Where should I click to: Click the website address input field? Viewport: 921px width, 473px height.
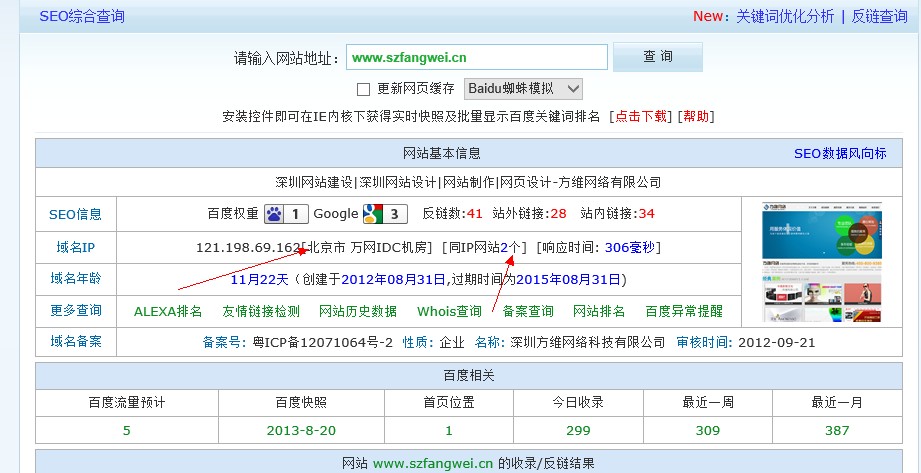pyautogui.click(x=476, y=57)
